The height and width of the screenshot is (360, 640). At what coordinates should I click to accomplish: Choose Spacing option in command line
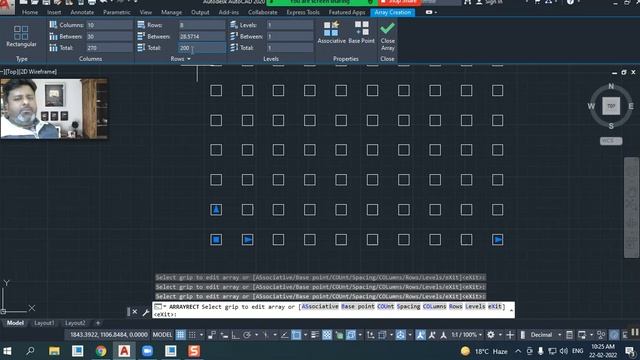point(408,307)
